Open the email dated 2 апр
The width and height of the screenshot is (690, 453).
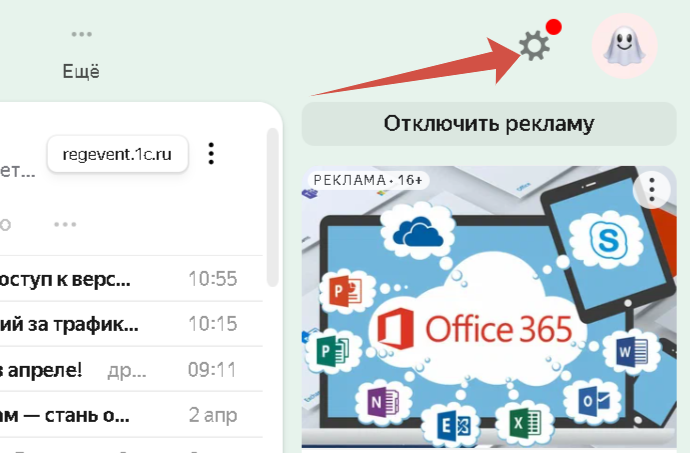click(x=131, y=414)
